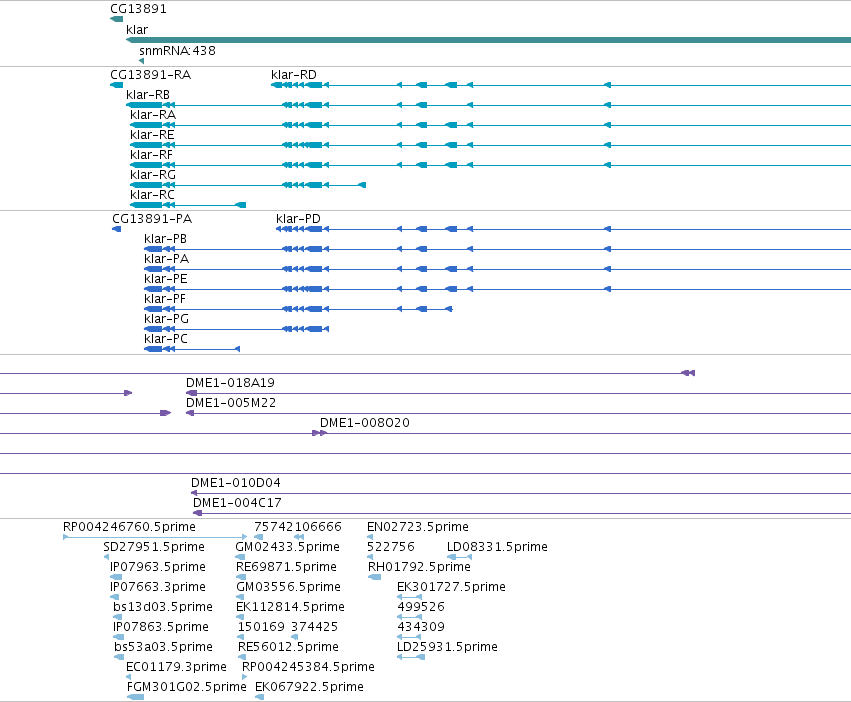Viewport: 851px width, 702px height.
Task: Click the 75742 EST label
Action: point(274,527)
